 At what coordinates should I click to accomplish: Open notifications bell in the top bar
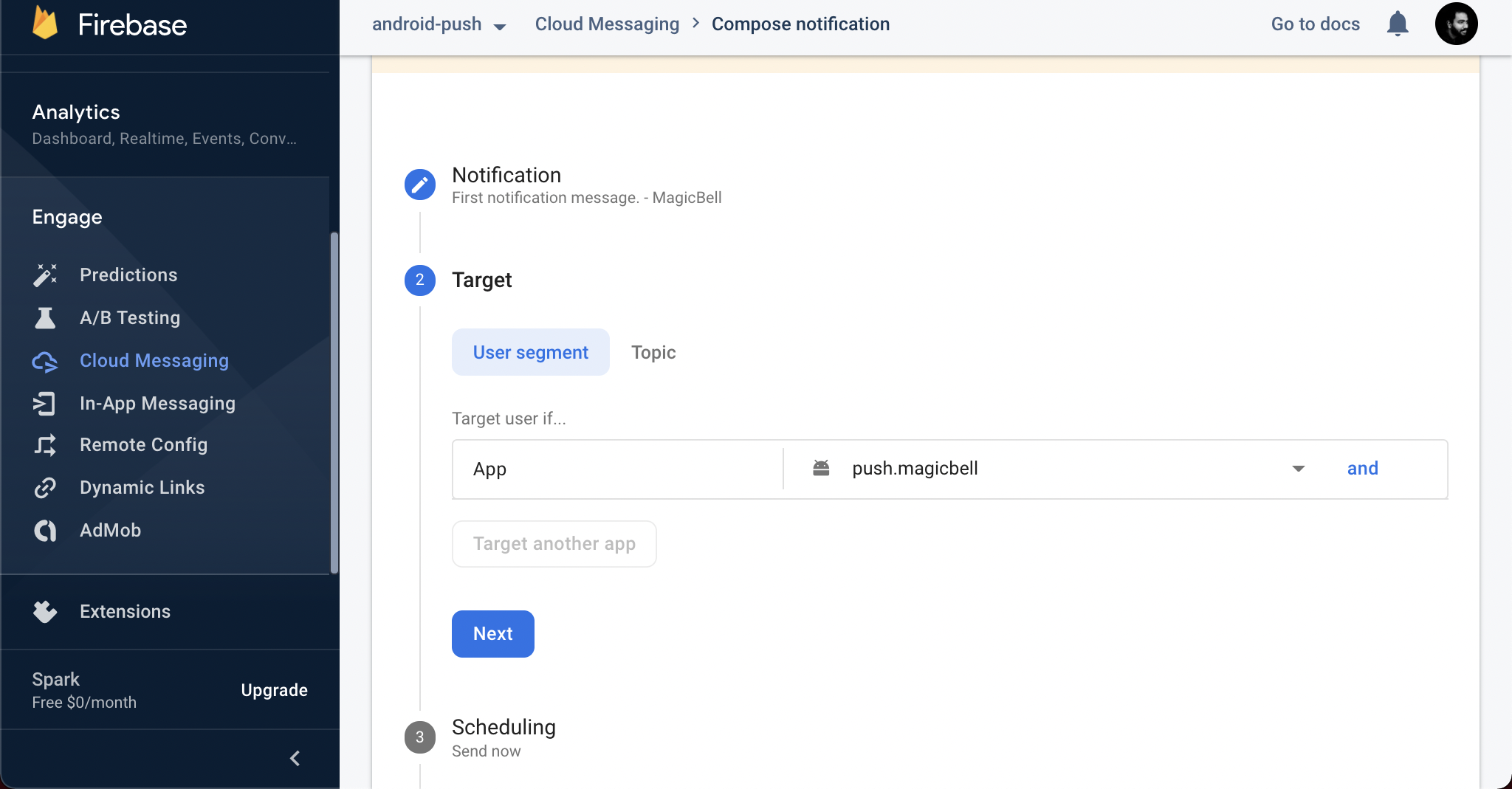coord(1398,24)
